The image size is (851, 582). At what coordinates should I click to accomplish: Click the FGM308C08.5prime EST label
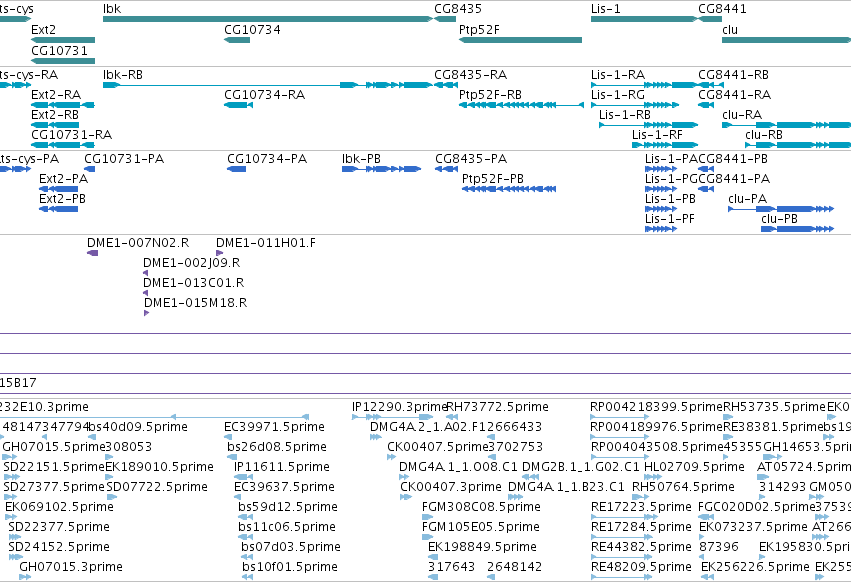[481, 507]
